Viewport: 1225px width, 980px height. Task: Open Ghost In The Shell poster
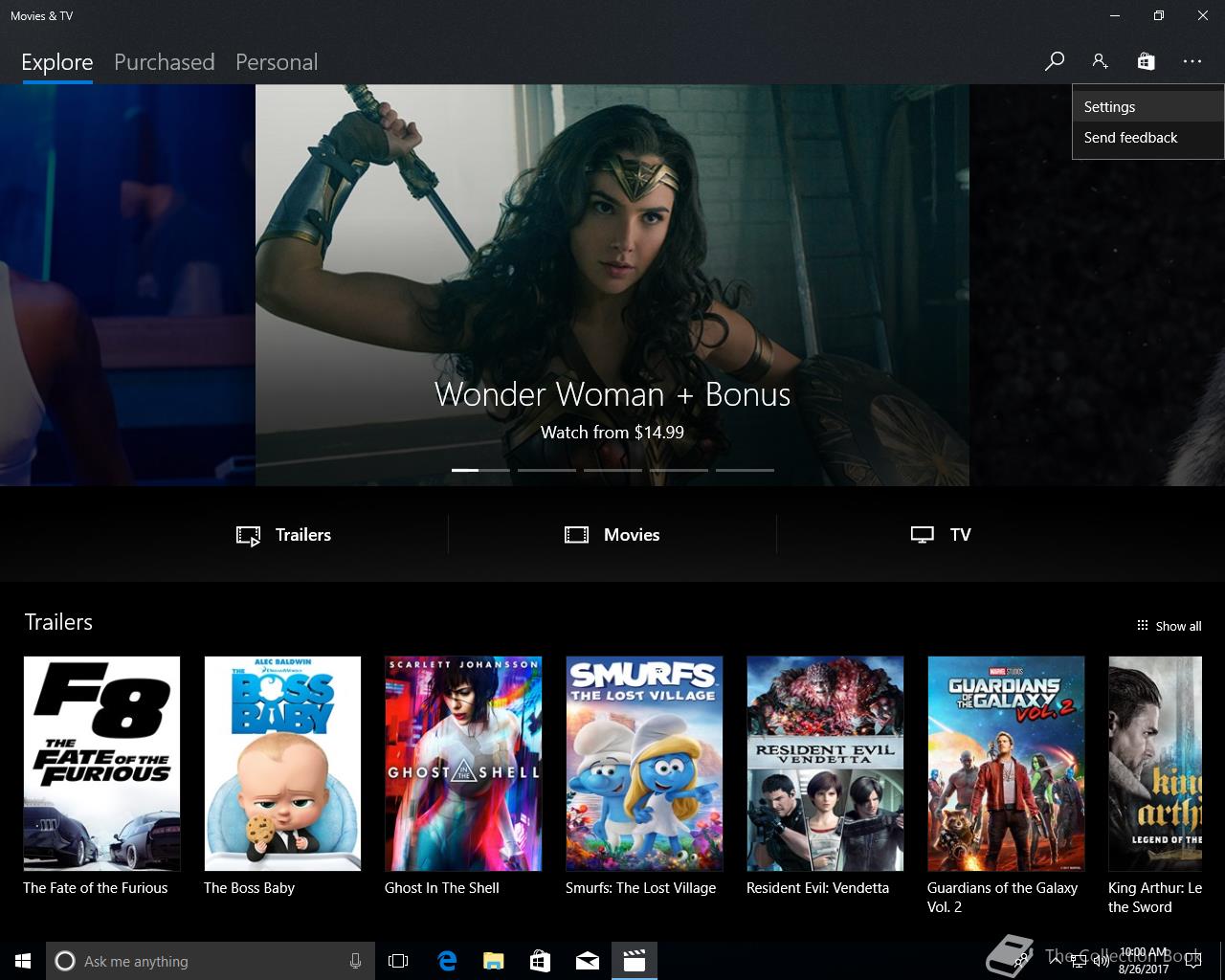(x=463, y=764)
